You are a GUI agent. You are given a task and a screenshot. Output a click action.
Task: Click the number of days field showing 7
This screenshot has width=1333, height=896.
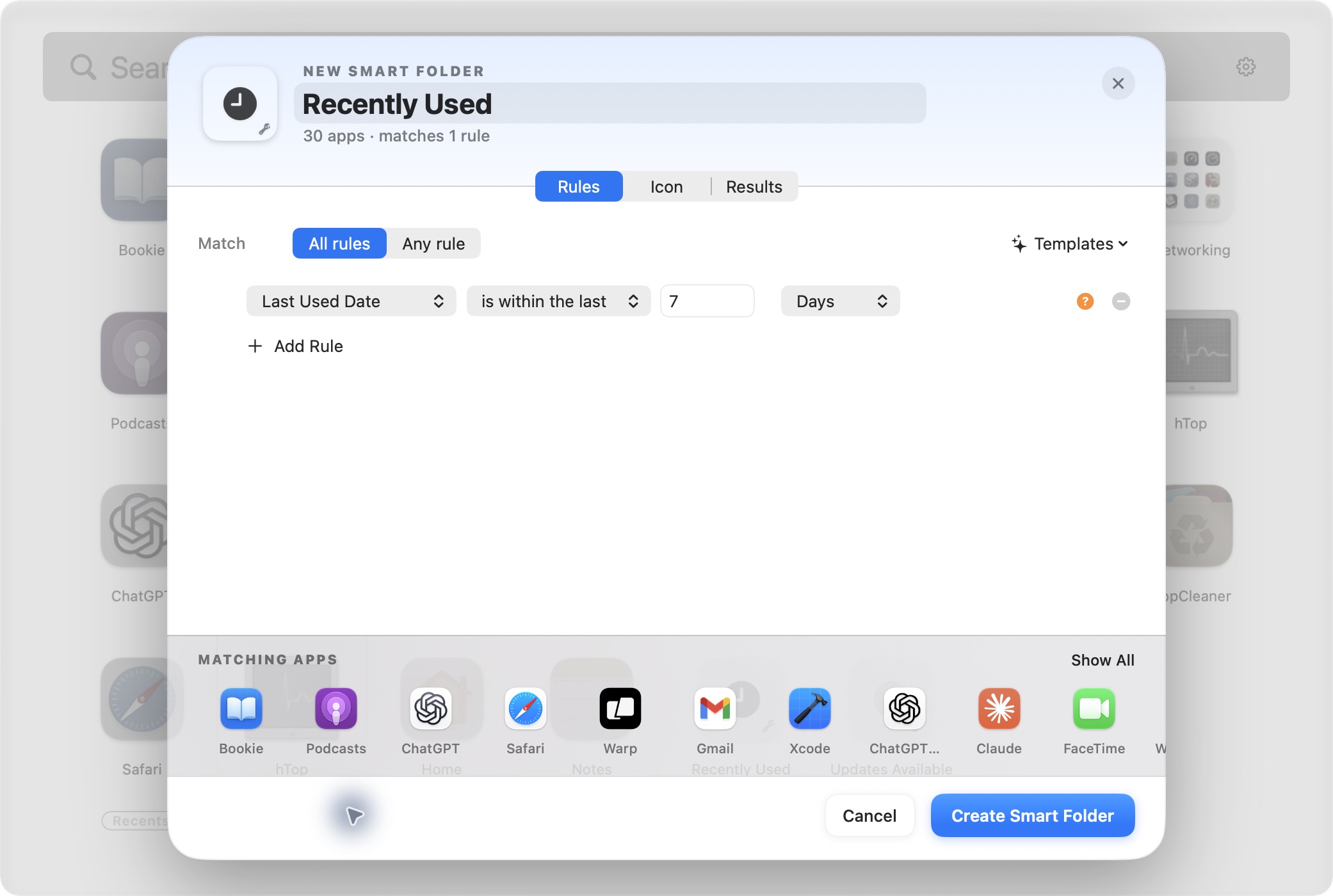707,301
